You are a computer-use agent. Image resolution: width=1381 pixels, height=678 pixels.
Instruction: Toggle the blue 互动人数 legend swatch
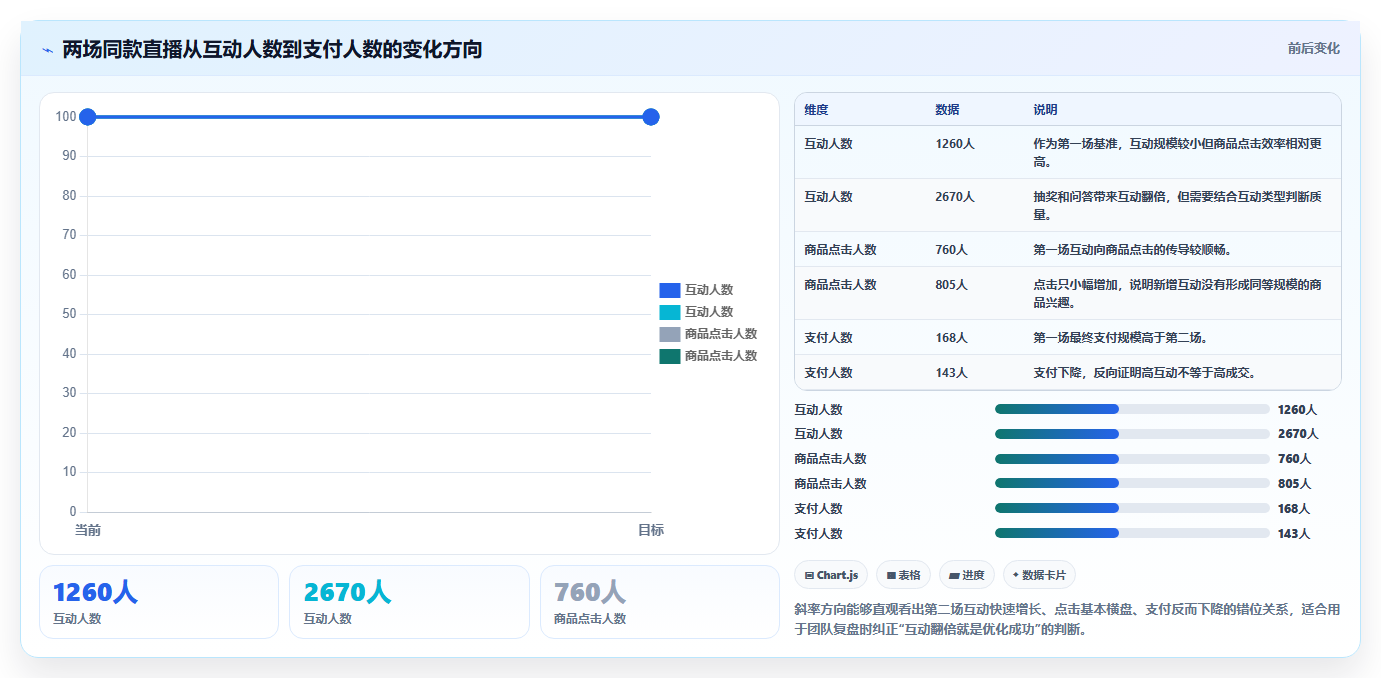coord(669,290)
